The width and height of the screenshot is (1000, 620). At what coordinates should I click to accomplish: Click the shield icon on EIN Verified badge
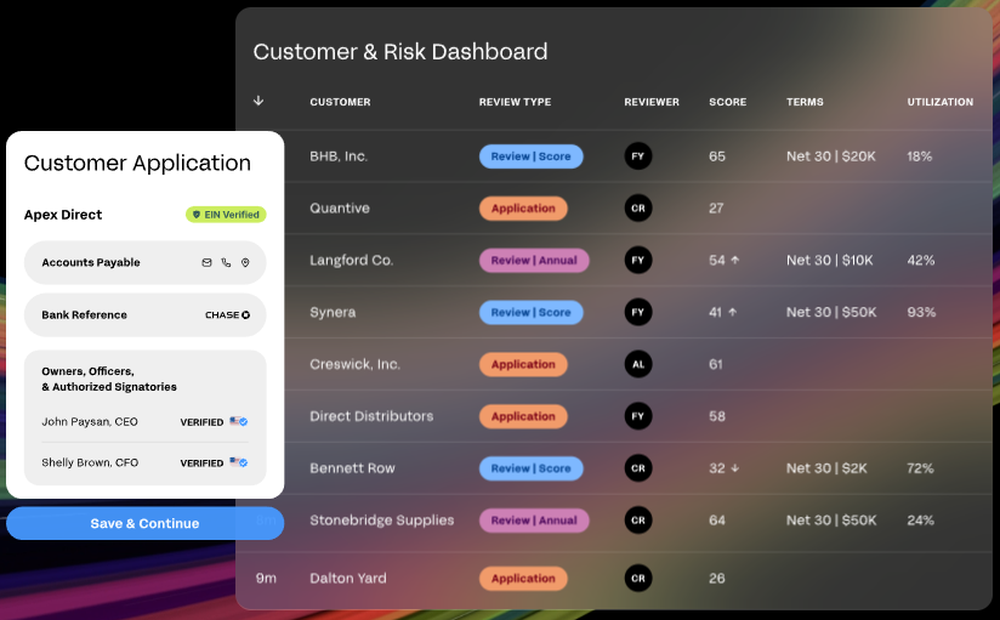tap(196, 213)
